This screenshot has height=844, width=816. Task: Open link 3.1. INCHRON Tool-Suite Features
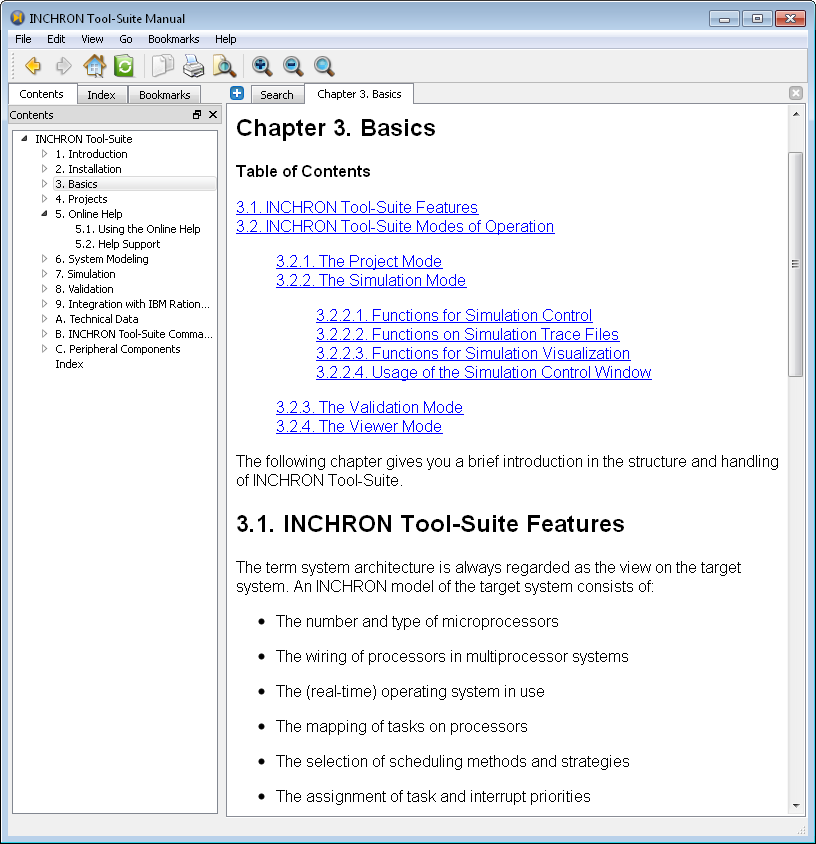[x=357, y=207]
